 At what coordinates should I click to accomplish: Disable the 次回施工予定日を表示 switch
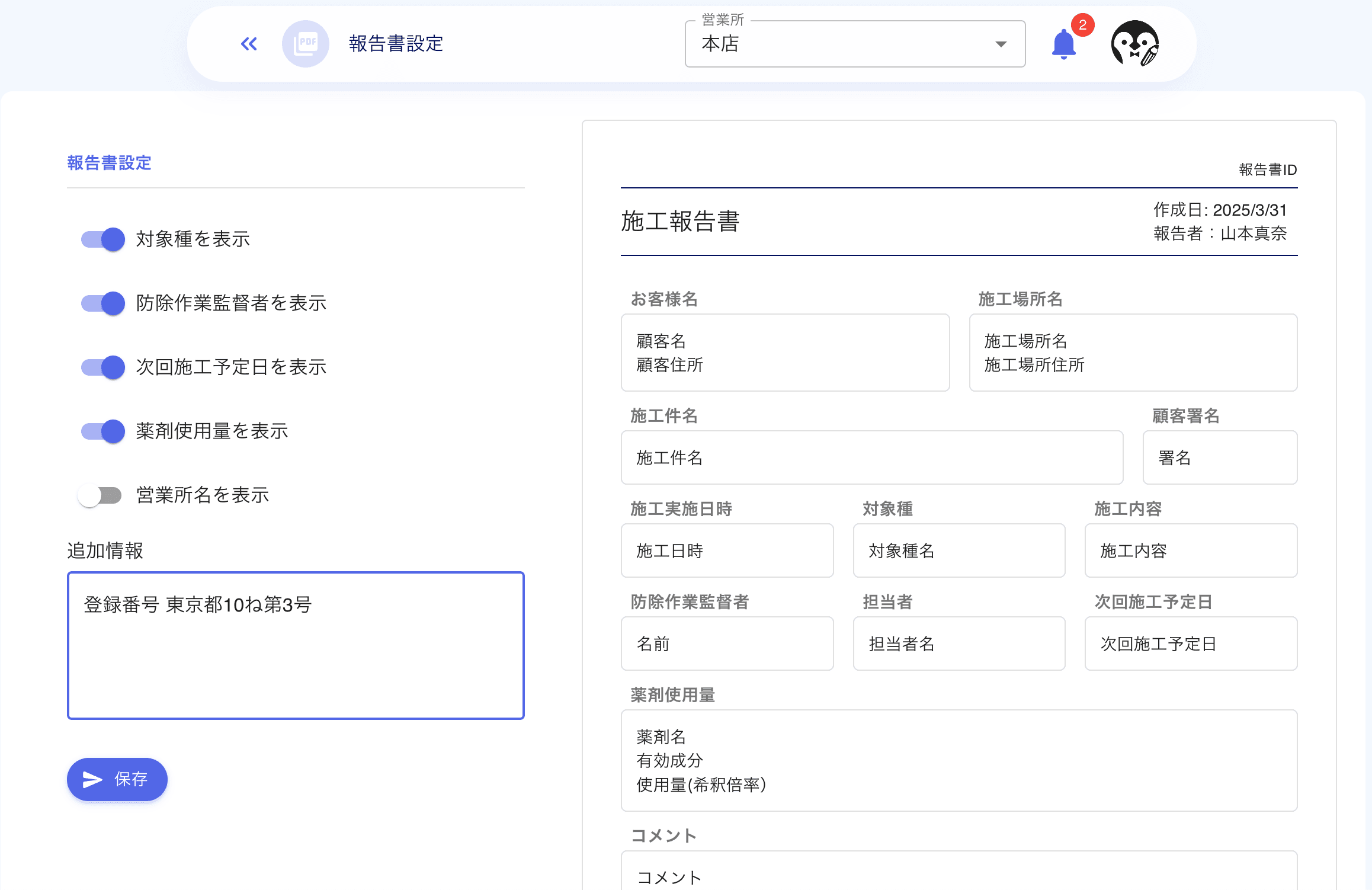pos(102,367)
